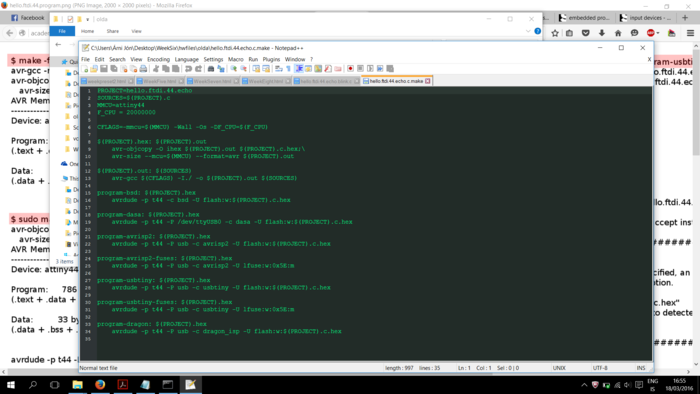Switch to Firefox input devices tab
Viewport: 700px width, 394px height.
[646, 18]
